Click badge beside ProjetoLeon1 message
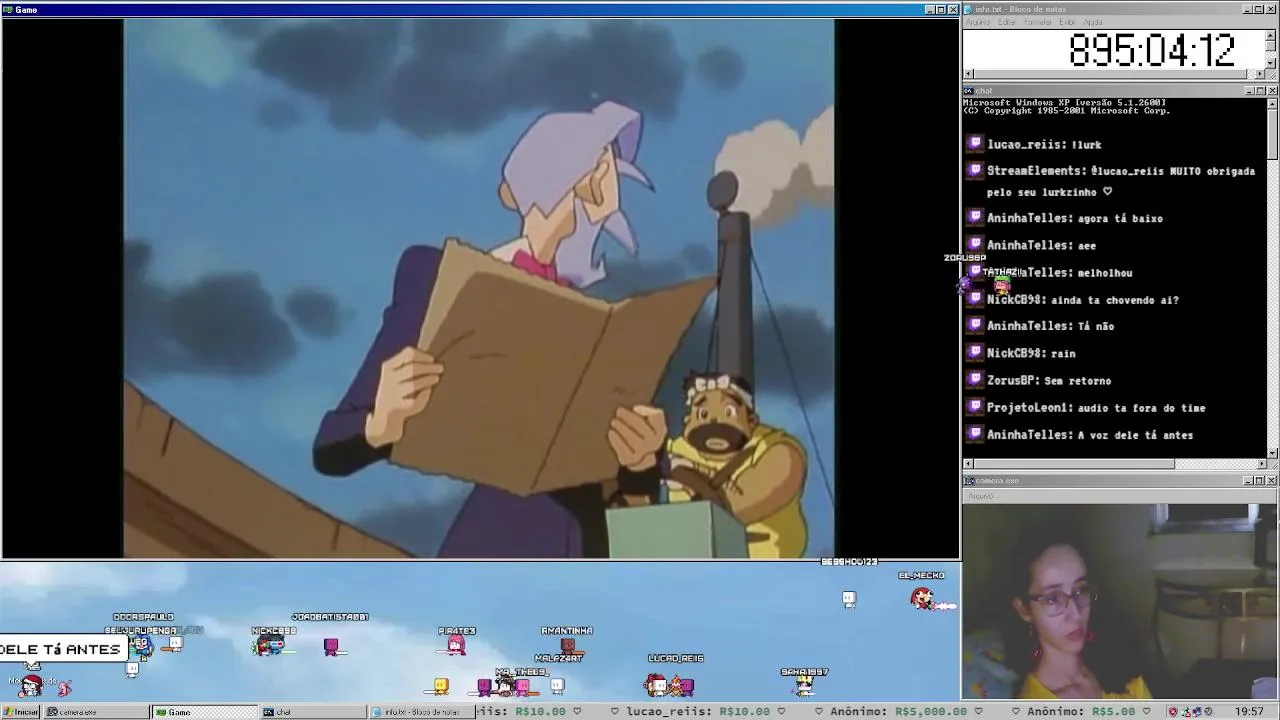Image resolution: width=1280 pixels, height=720 pixels. [x=975, y=407]
